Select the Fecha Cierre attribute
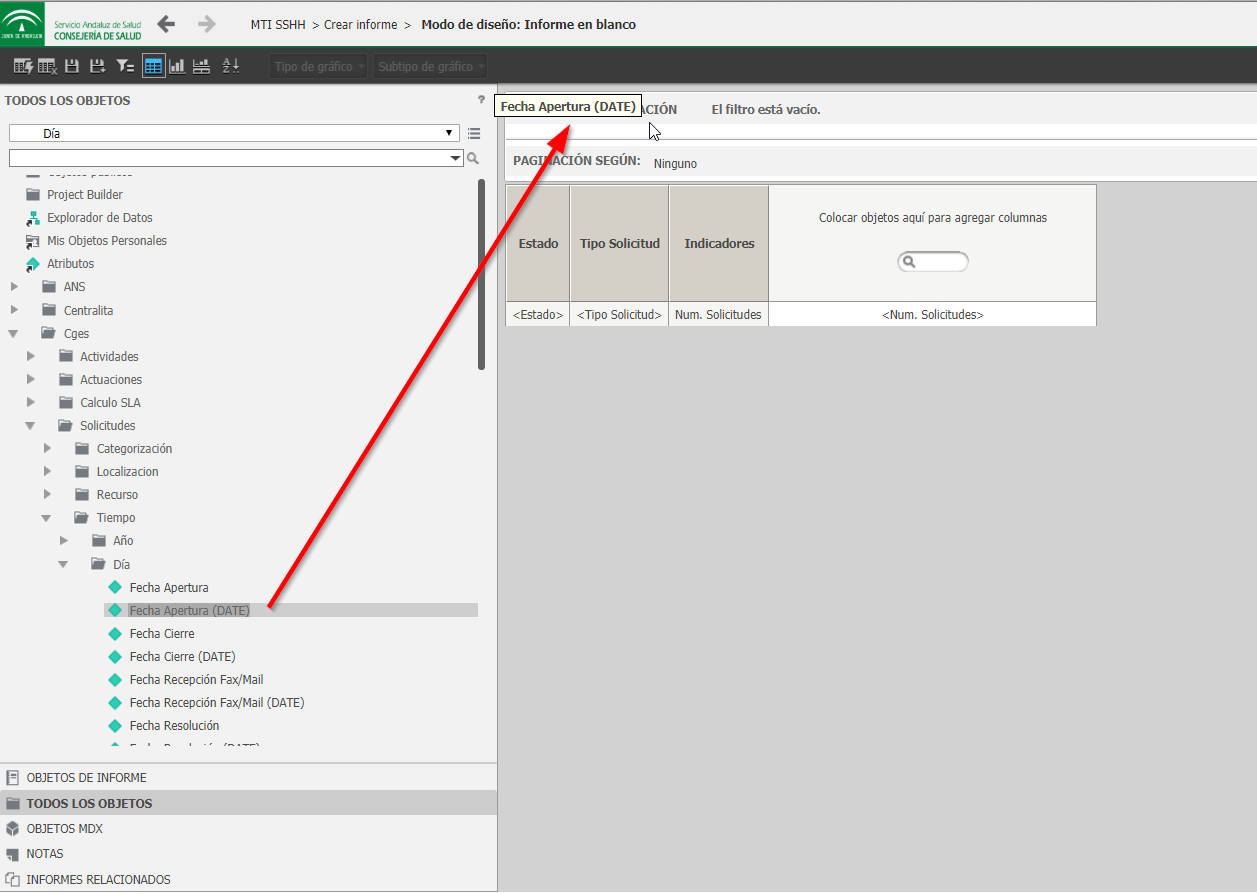The width and height of the screenshot is (1257, 894). click(x=162, y=634)
